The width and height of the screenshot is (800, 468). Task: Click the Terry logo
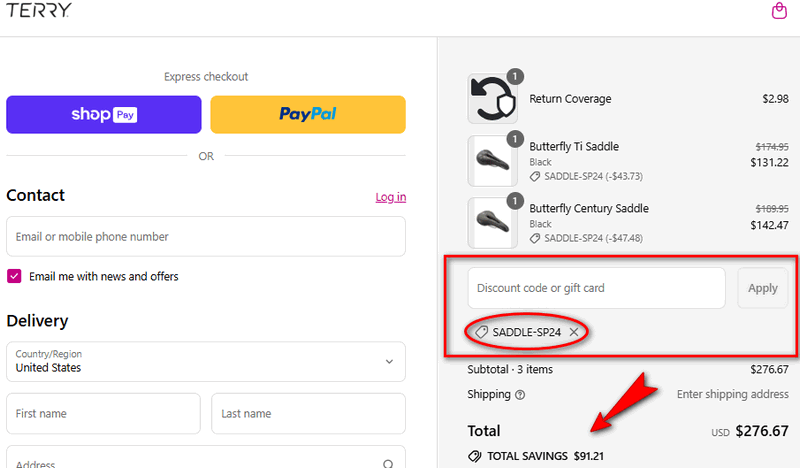tap(39, 11)
